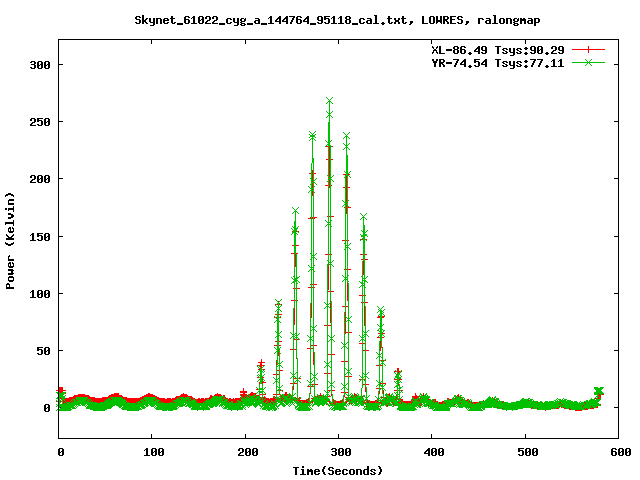Click the 150 tick label on y-axis

[x=40, y=236]
